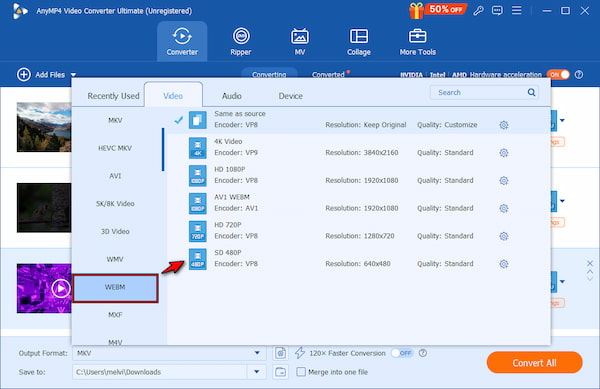Open settings gear for HD 1080P
The height and width of the screenshot is (389, 600).
coord(504,181)
